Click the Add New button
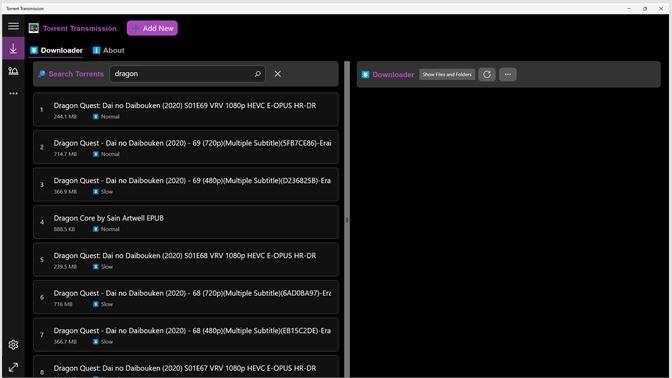Viewport: 672px width, 378px height. pos(152,28)
